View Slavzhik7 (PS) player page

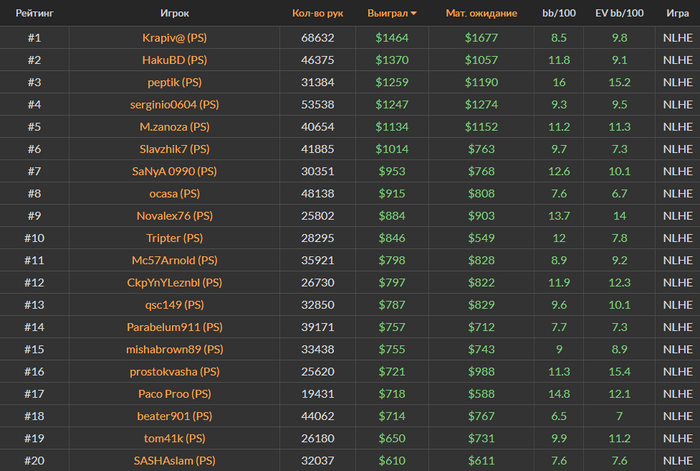coord(175,149)
